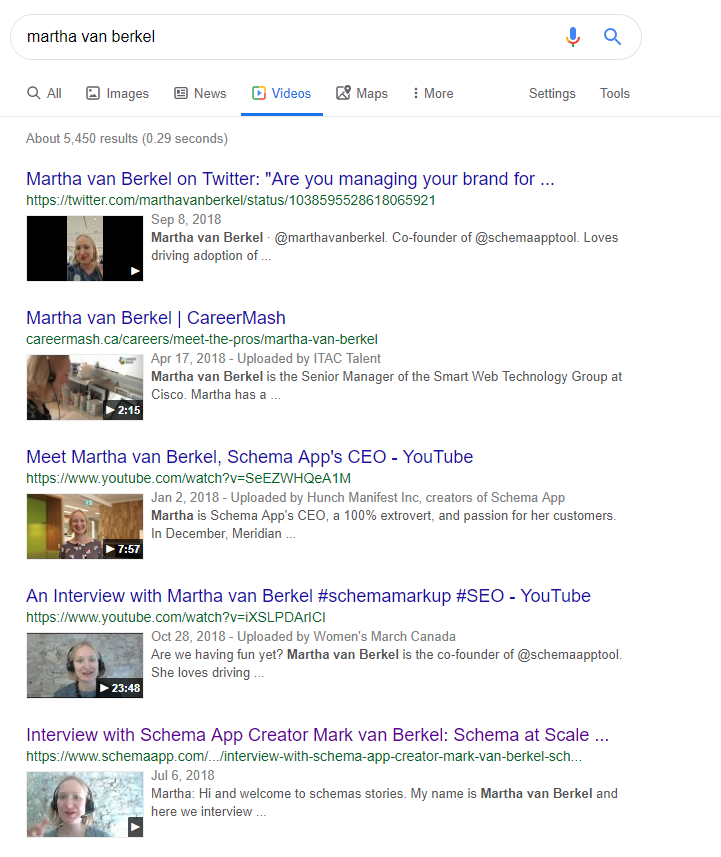
Task: Play the Twitter video thumbnail
Action: click(x=85, y=248)
